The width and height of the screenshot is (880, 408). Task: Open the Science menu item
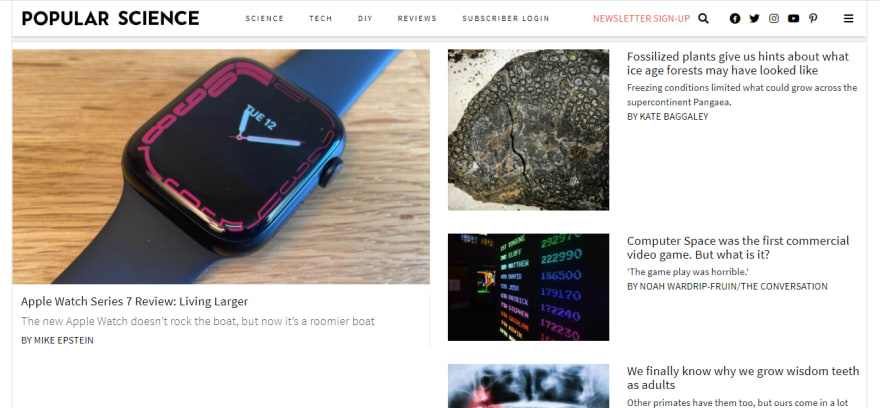(264, 19)
